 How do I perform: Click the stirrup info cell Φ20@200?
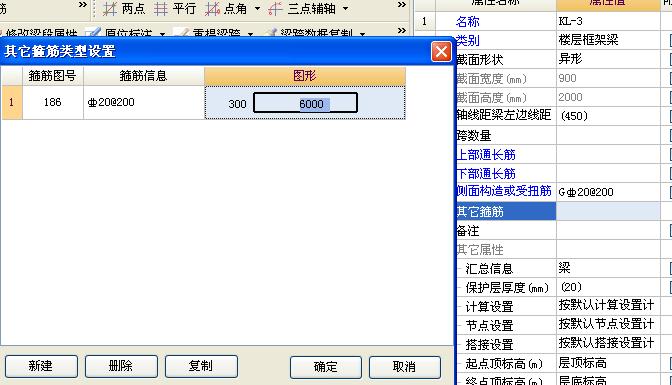tap(144, 102)
